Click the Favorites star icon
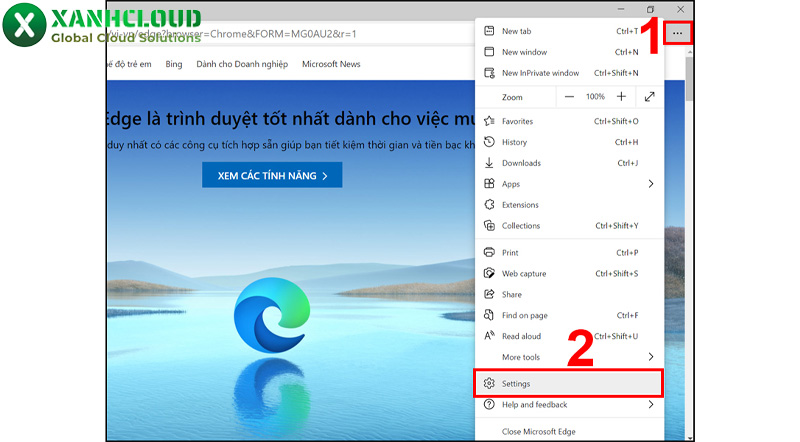Image resolution: width=800 pixels, height=442 pixels. tap(489, 121)
